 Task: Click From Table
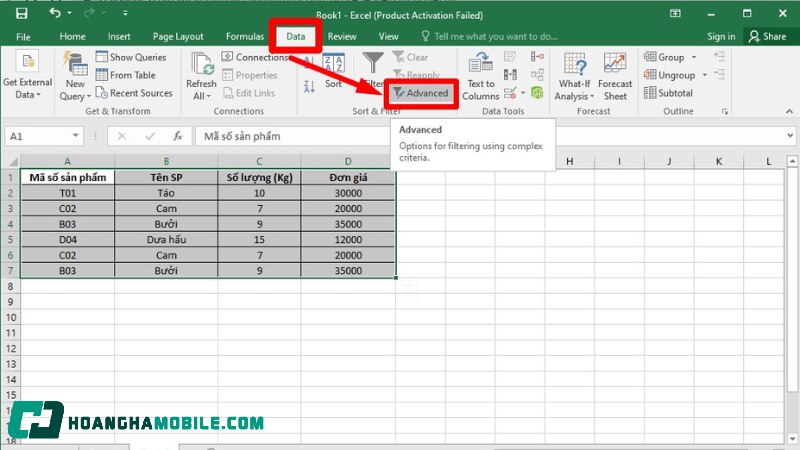[x=126, y=75]
